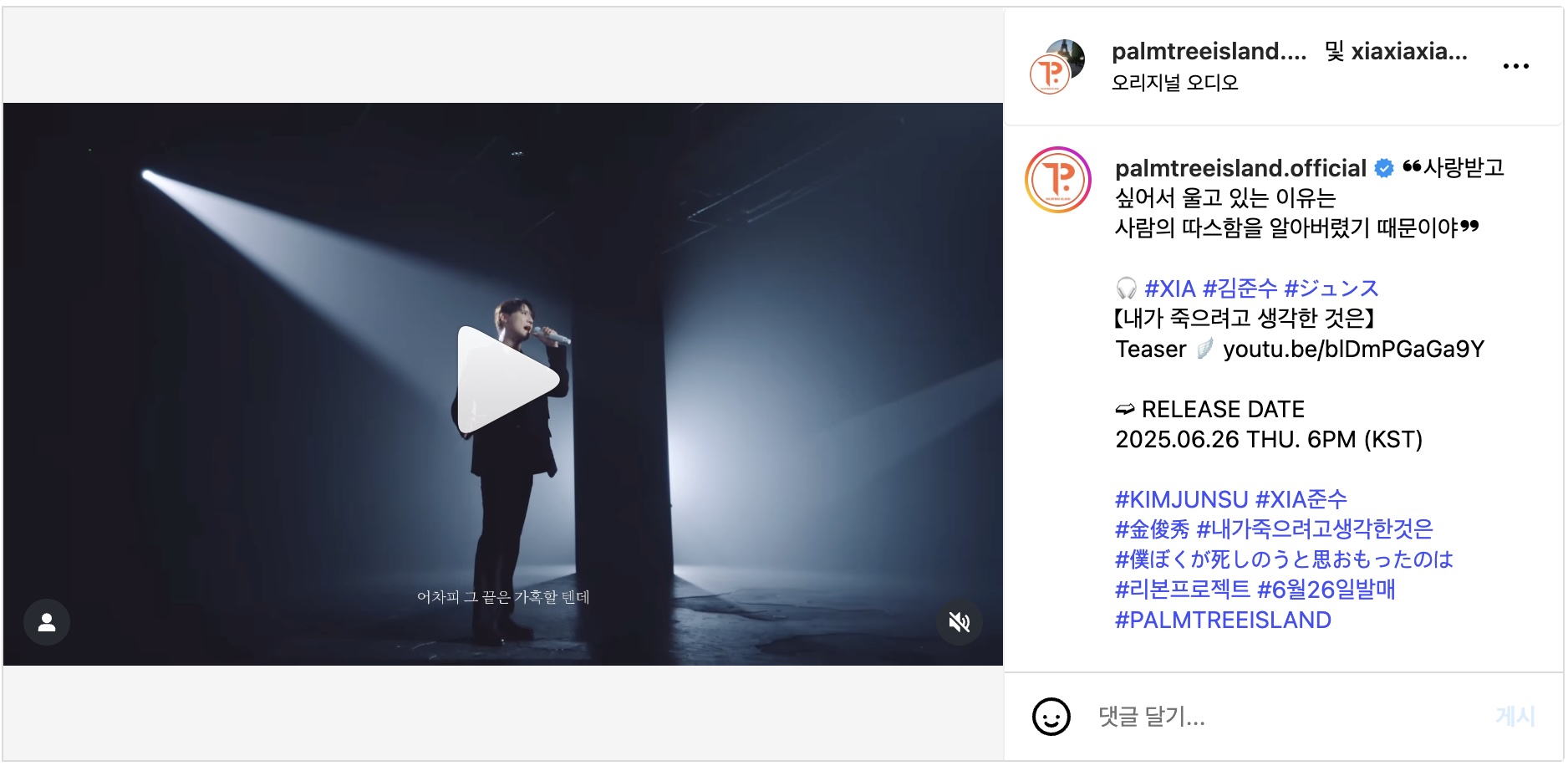The image size is (1568, 766).
Task: Show tagged people icon on video
Action: click(x=47, y=621)
